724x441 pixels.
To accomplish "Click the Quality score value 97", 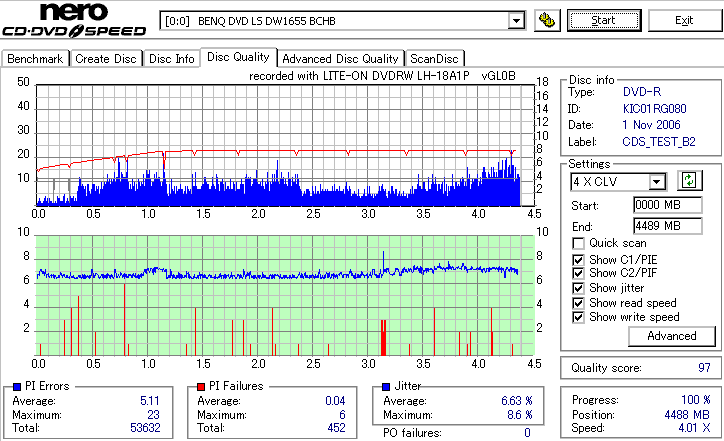I will point(704,368).
